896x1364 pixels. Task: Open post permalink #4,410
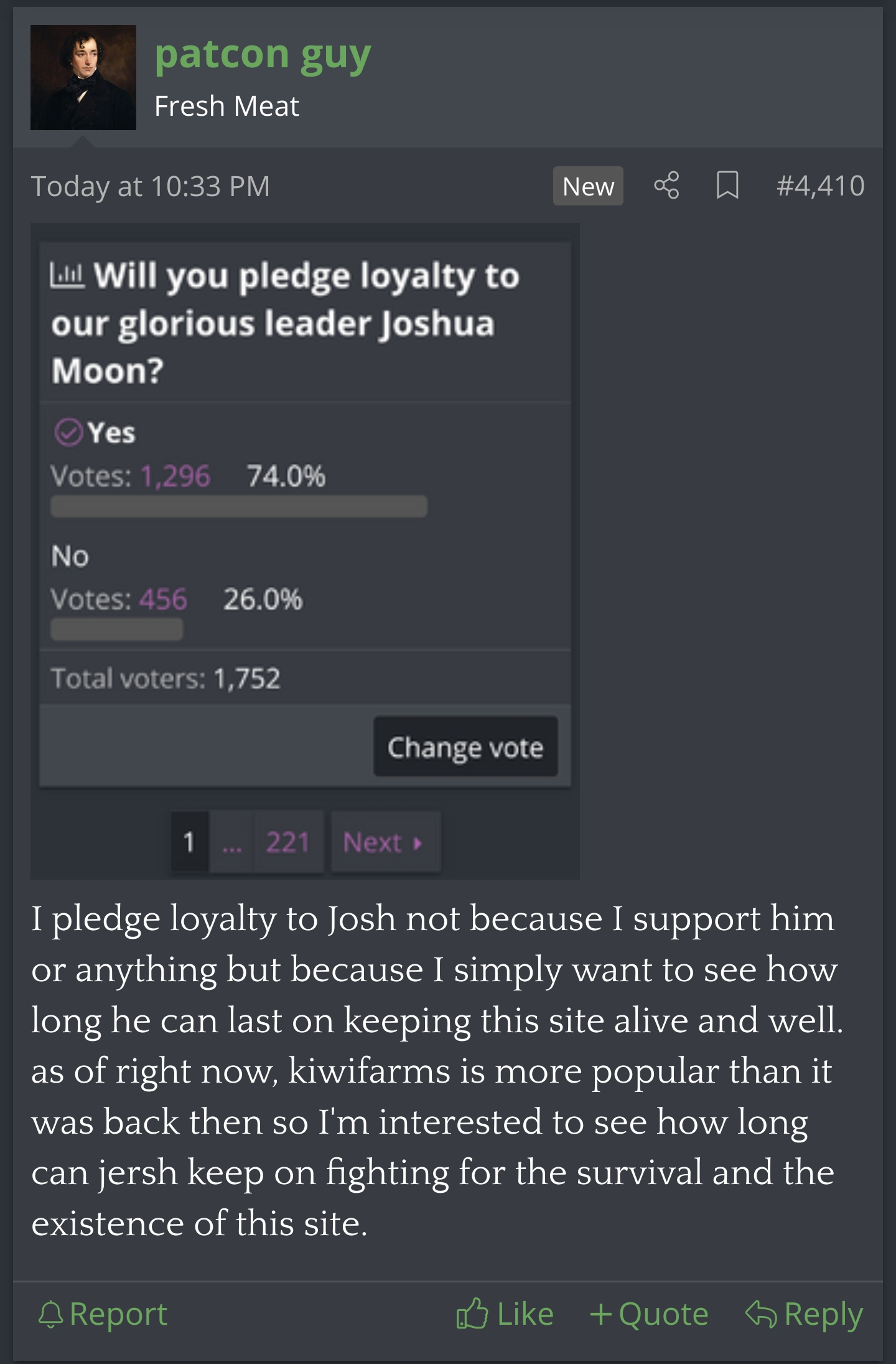[x=820, y=186]
